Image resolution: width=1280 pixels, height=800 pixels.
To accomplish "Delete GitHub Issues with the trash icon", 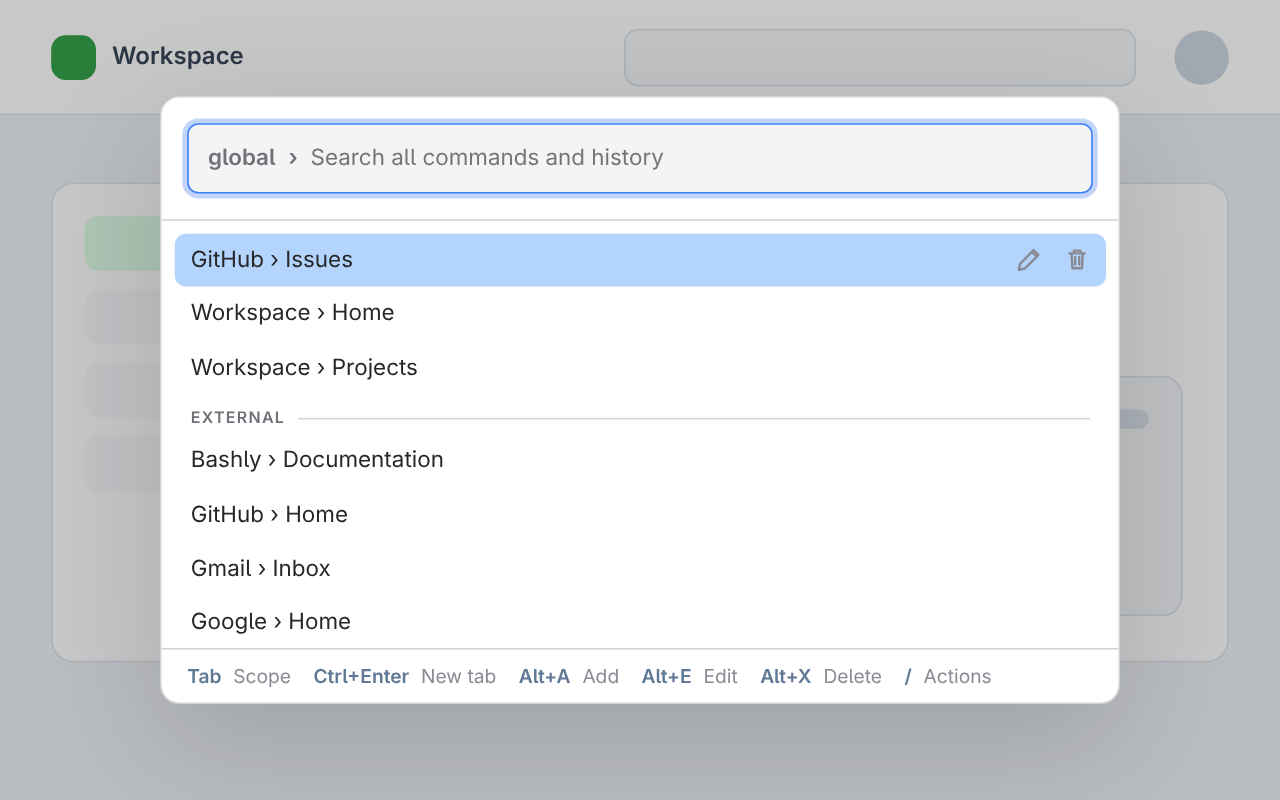I will [1077, 260].
